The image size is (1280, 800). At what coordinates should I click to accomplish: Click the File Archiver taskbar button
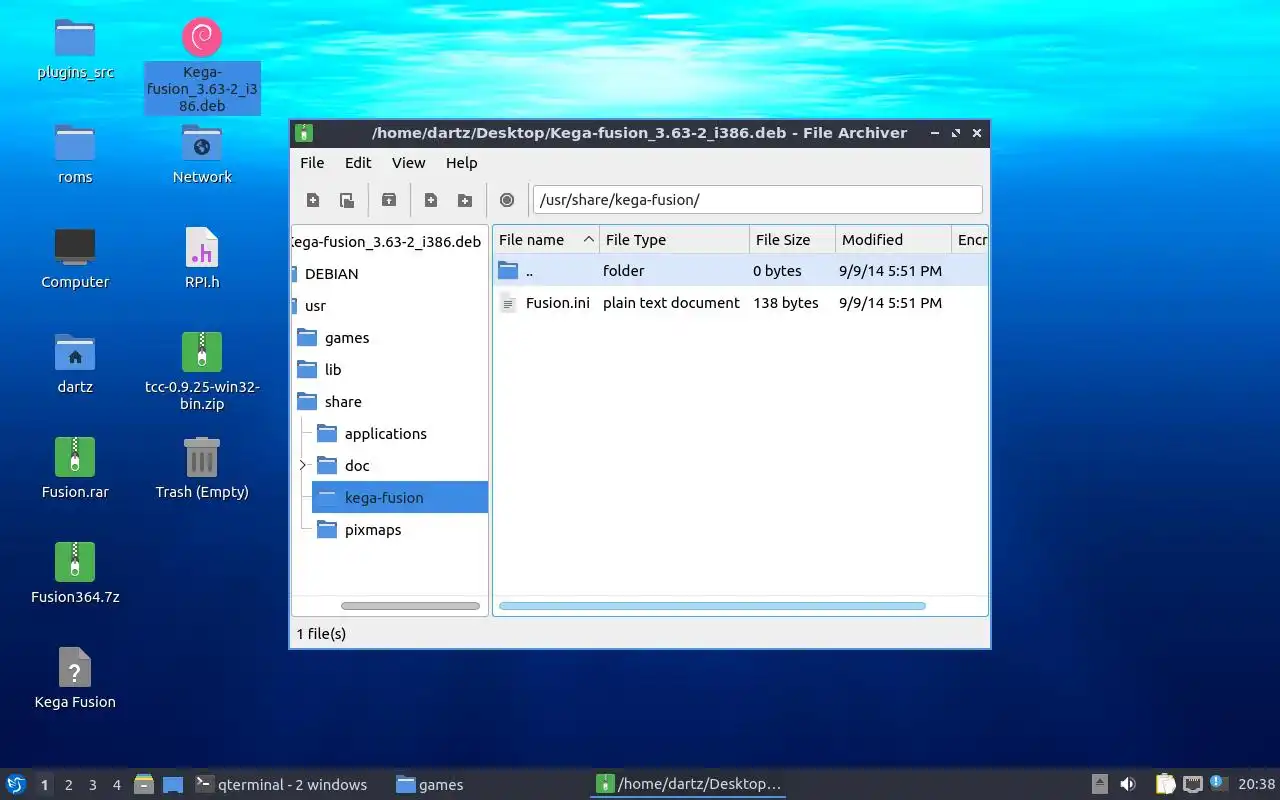click(688, 784)
